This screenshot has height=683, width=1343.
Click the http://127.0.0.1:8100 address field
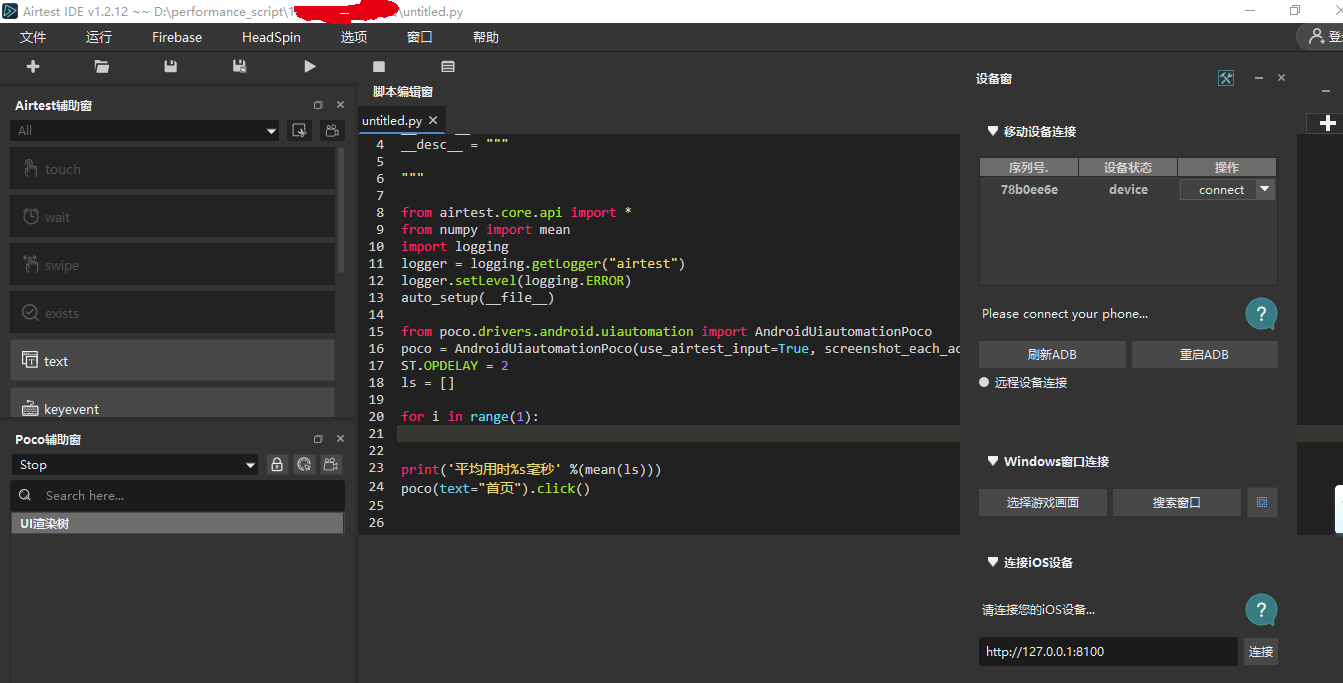1108,651
